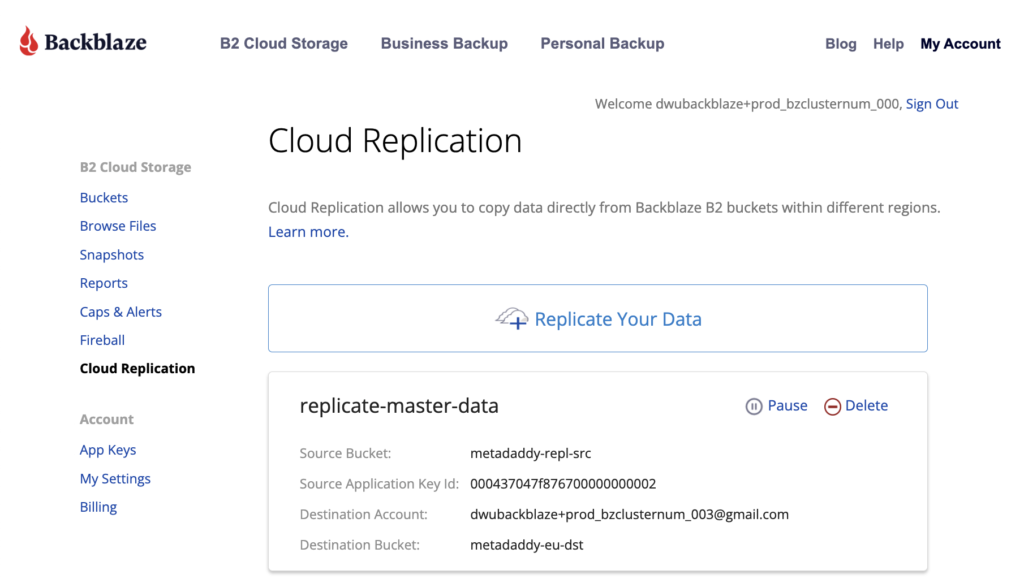Open the Snapshots page
This screenshot has height=579, width=1024.
pyautogui.click(x=112, y=255)
